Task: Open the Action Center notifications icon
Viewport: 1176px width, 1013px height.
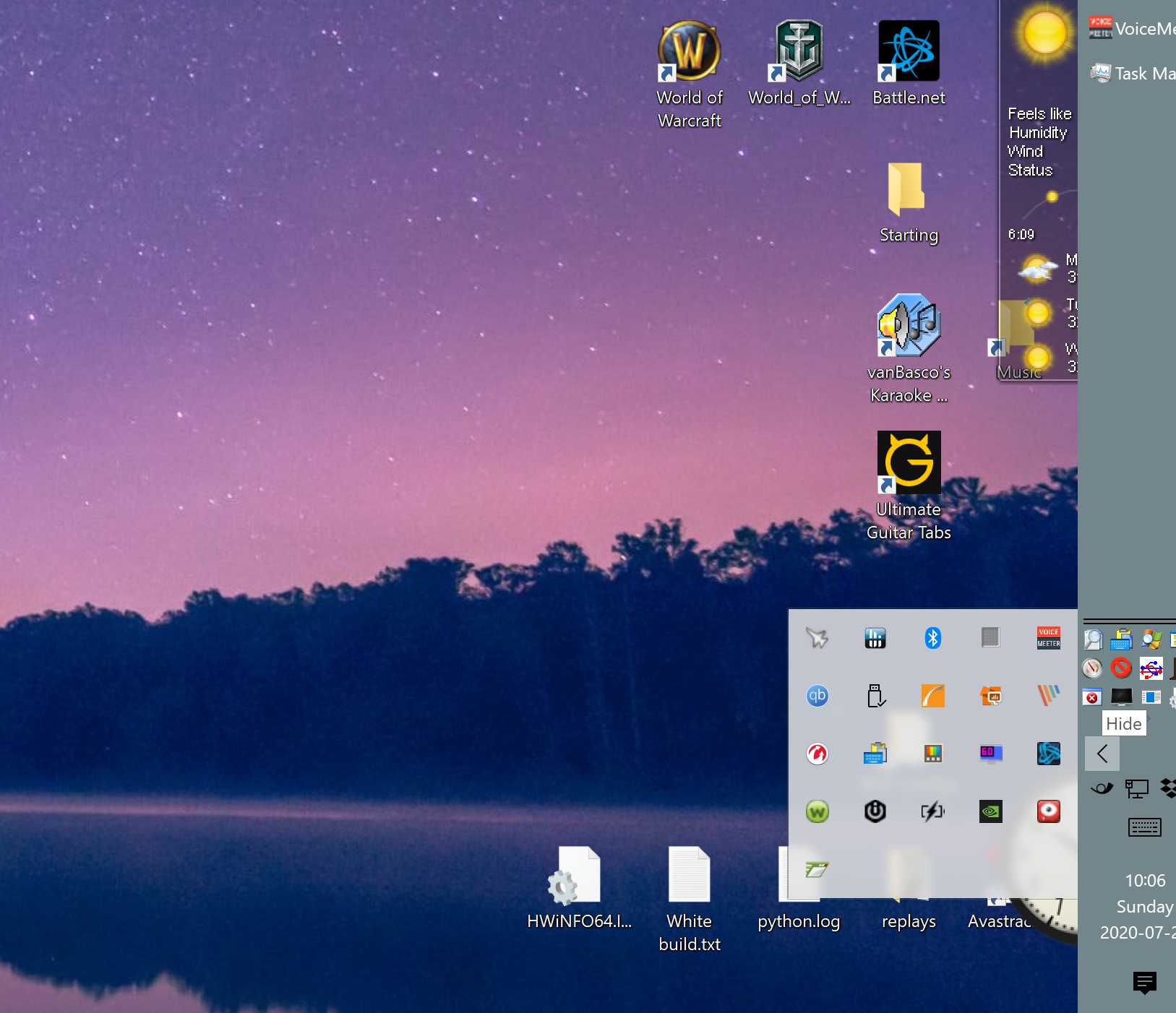Action: pyautogui.click(x=1144, y=982)
